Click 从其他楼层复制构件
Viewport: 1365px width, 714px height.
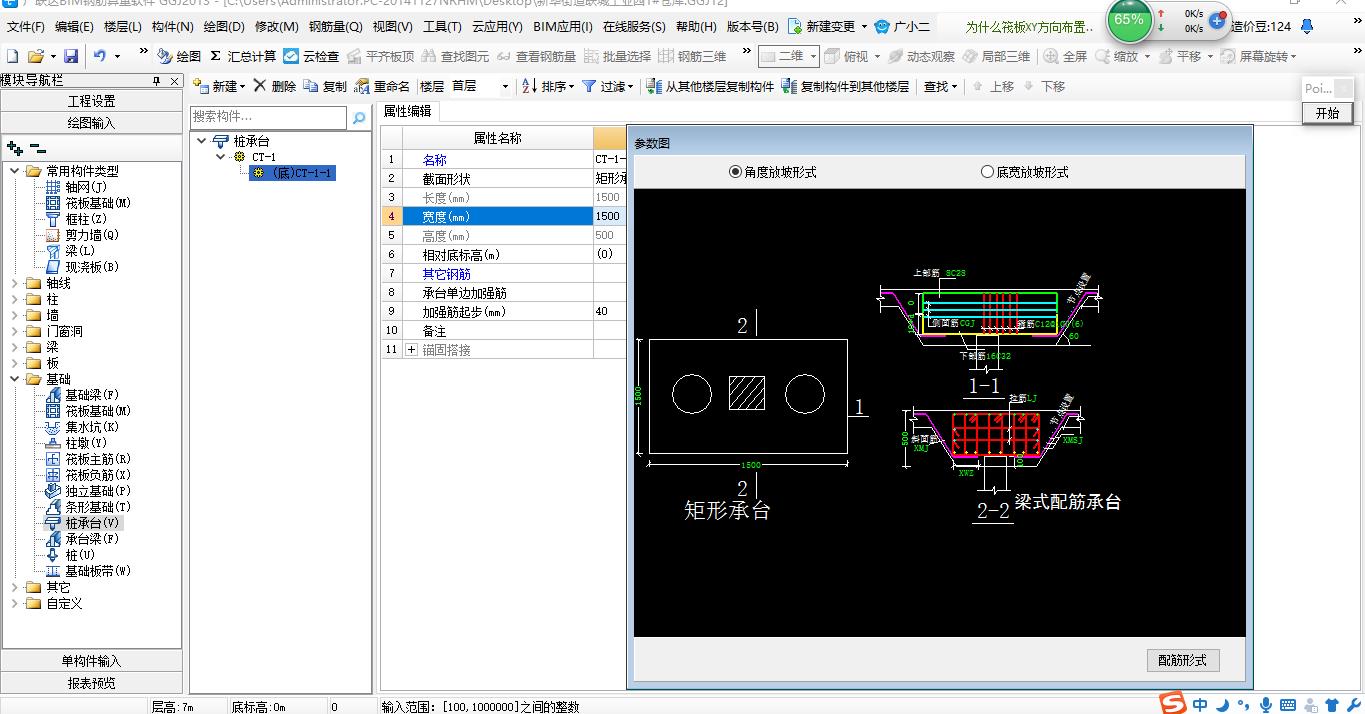coord(710,87)
